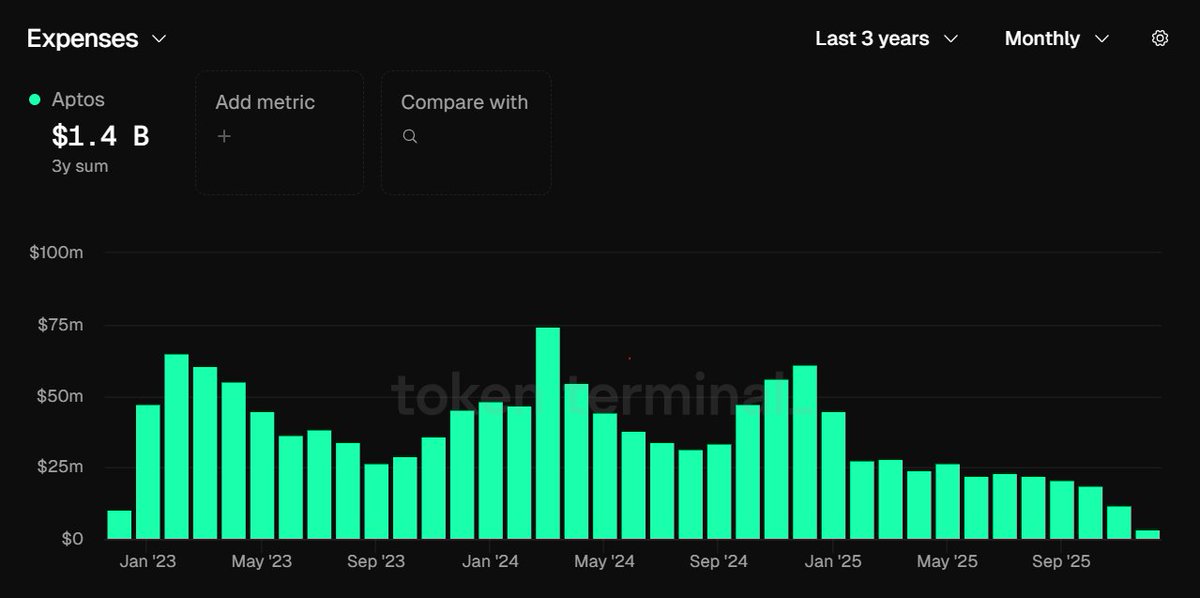The image size is (1200, 598).
Task: Click the $25m y-axis label
Action: pos(59,467)
